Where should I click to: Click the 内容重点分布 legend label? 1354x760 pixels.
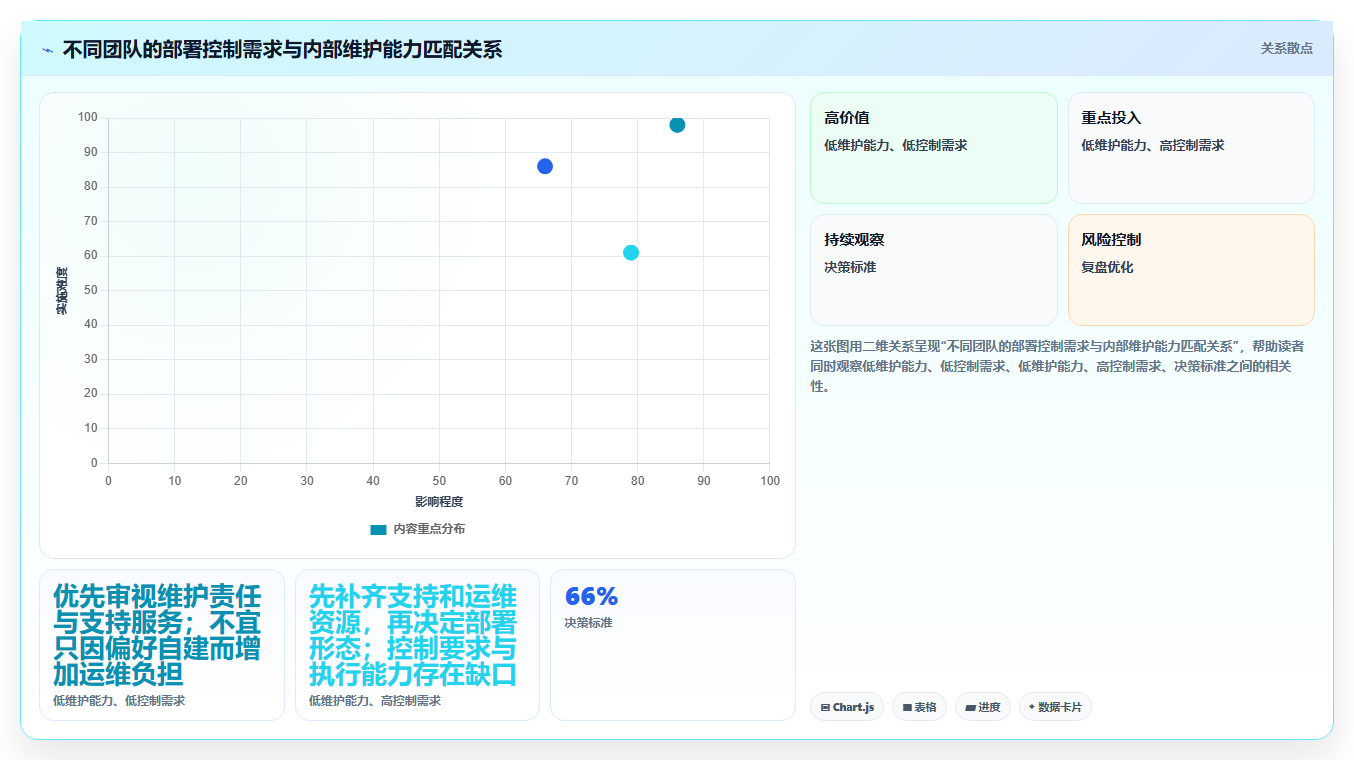(x=429, y=529)
